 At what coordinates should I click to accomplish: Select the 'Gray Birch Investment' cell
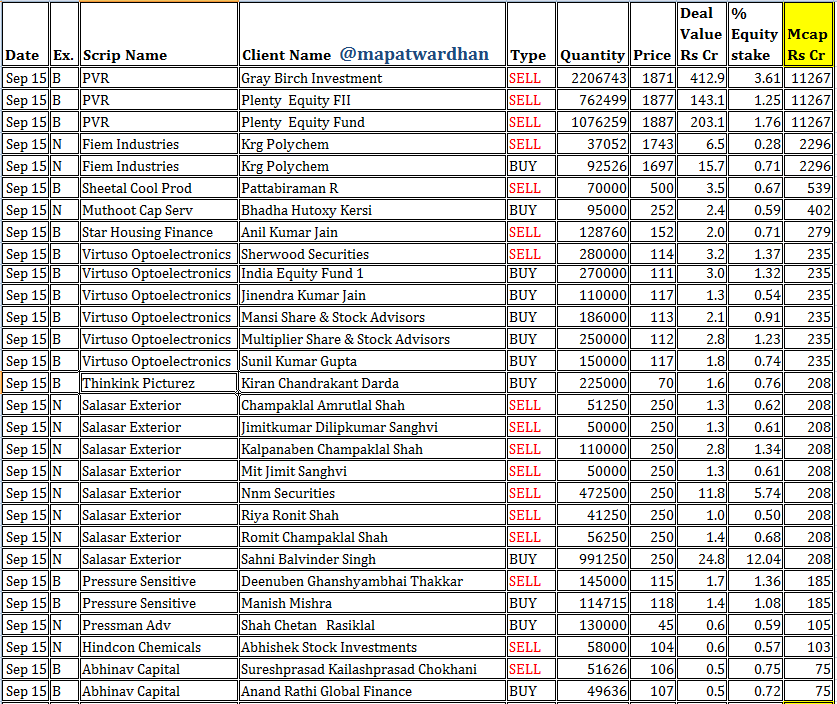373,78
